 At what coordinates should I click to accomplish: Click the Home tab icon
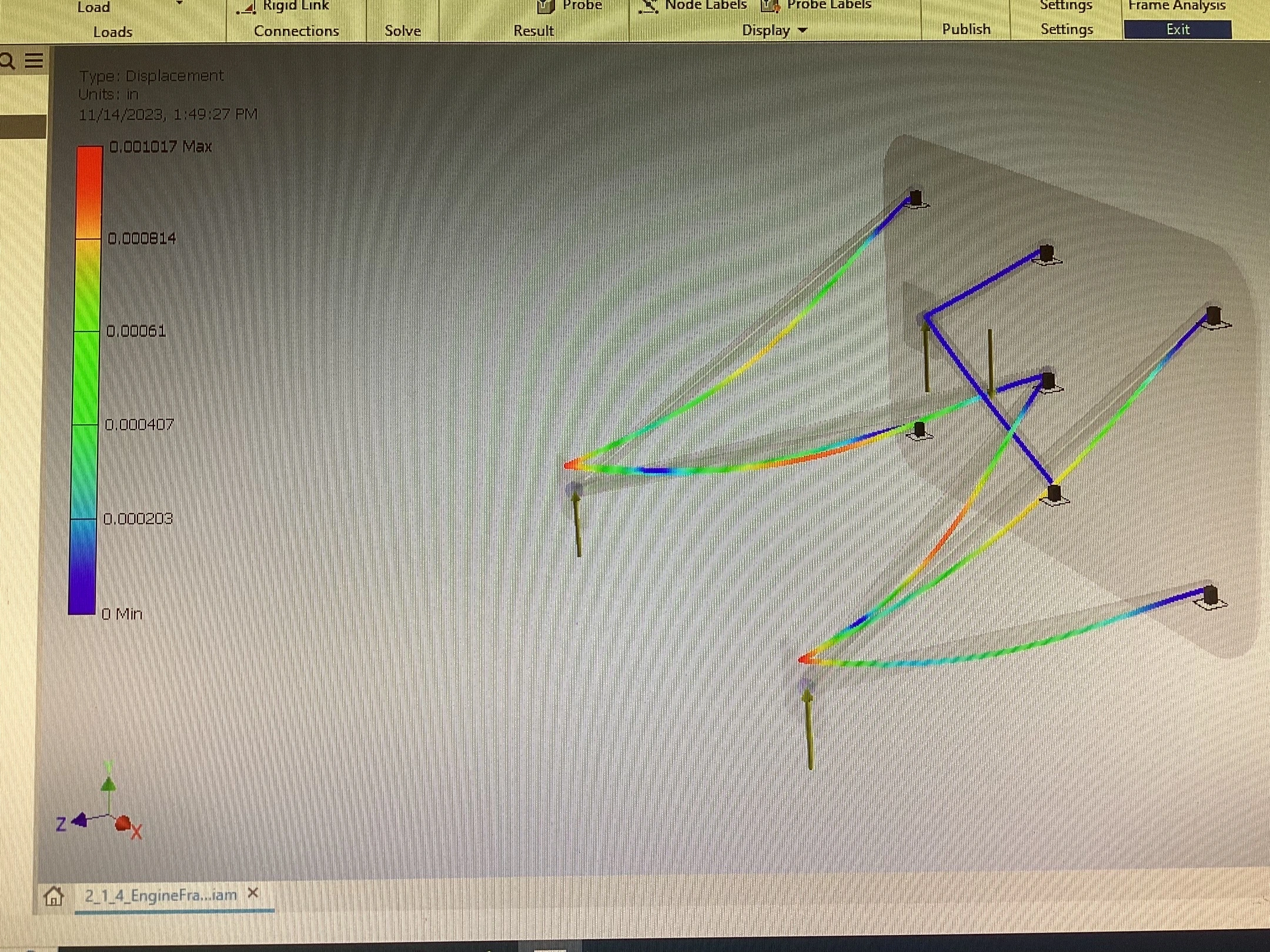(54, 896)
